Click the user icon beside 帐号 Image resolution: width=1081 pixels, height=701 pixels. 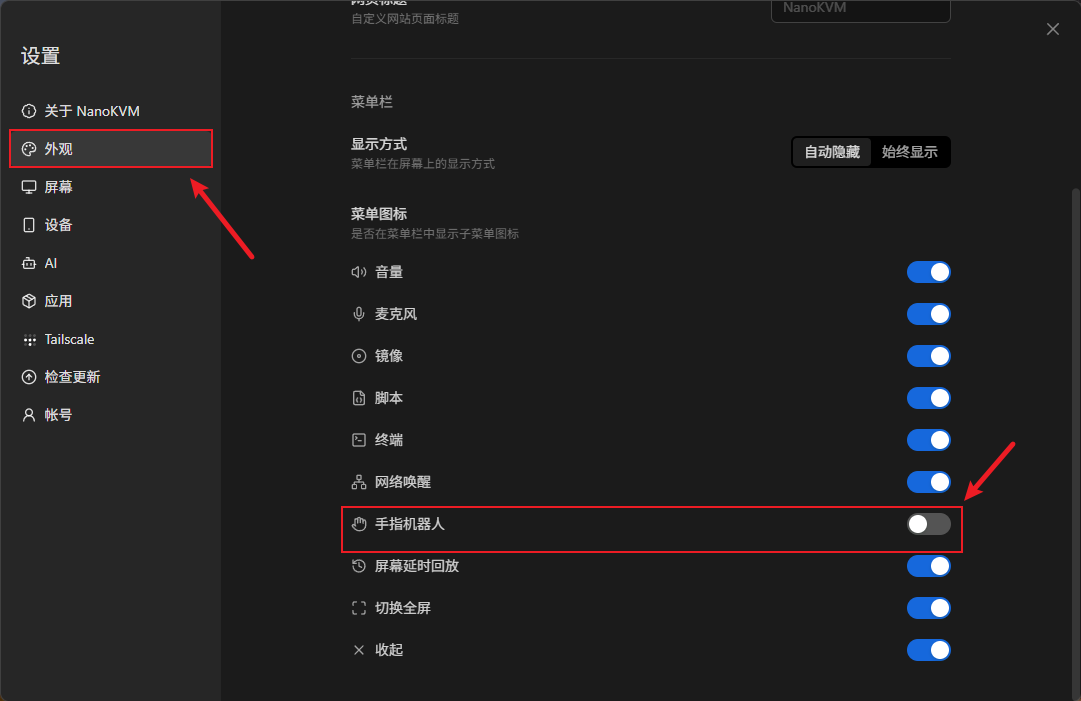click(x=29, y=415)
